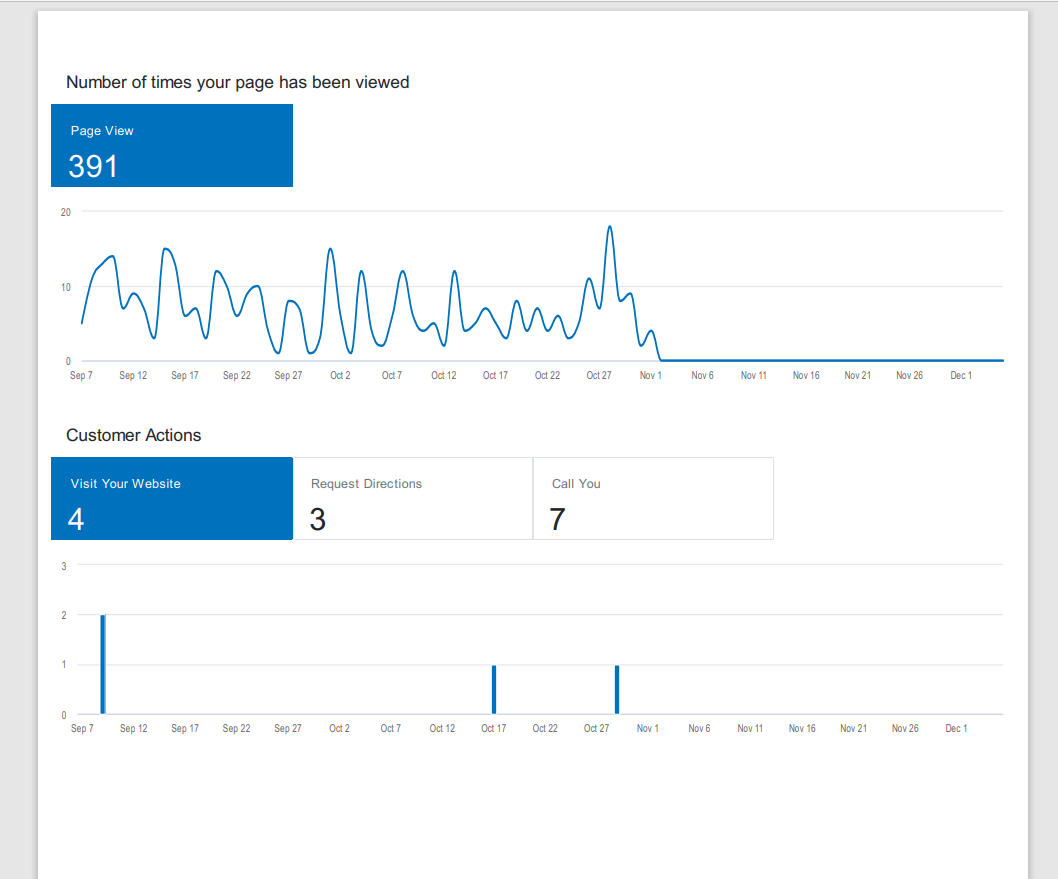Click the 'Oct 2' label on customer actions chart
The image size is (1058, 879).
pos(339,729)
